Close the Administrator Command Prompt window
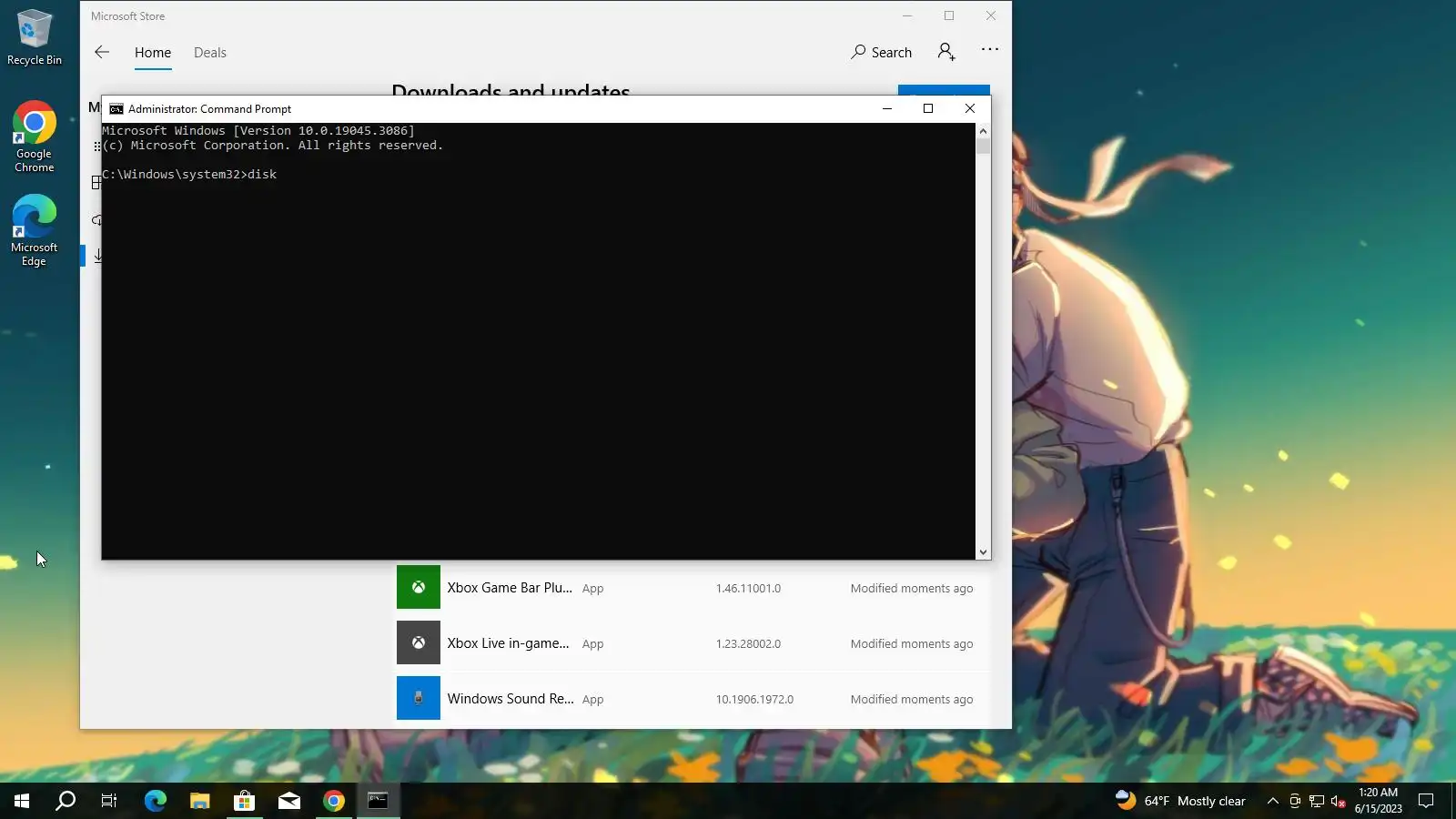This screenshot has height=819, width=1456. point(970,108)
